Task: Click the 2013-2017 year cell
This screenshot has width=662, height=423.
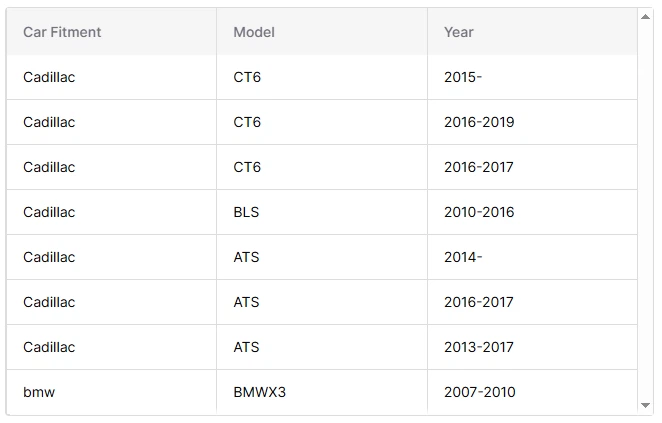Action: tap(479, 347)
